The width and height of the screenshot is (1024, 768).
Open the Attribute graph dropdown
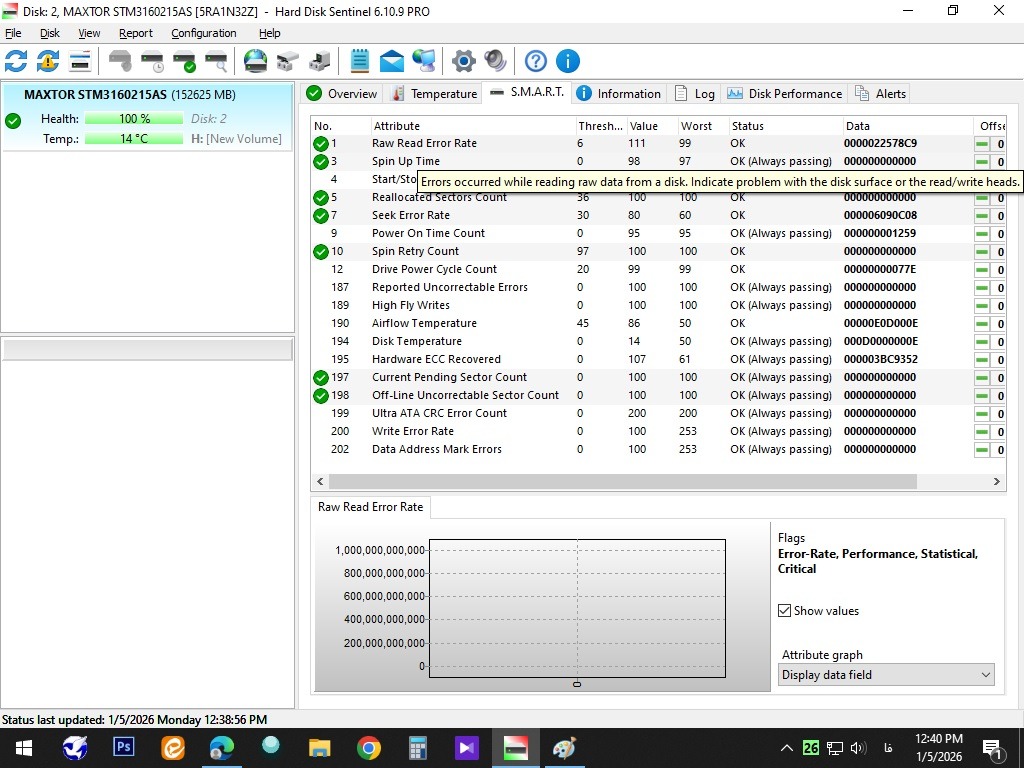[x=886, y=675]
